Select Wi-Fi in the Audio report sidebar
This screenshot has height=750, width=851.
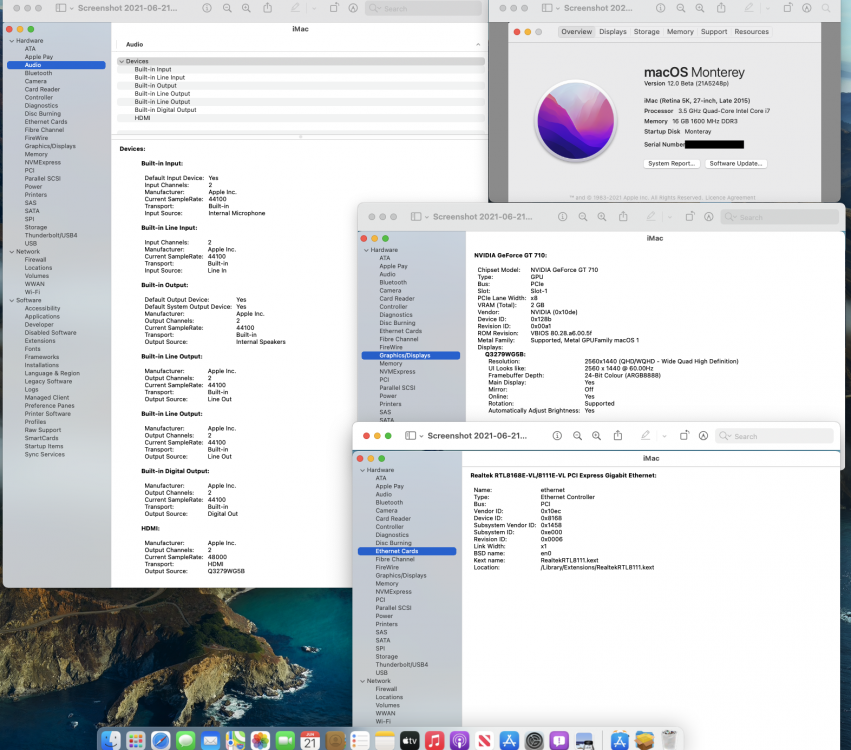pos(32,292)
